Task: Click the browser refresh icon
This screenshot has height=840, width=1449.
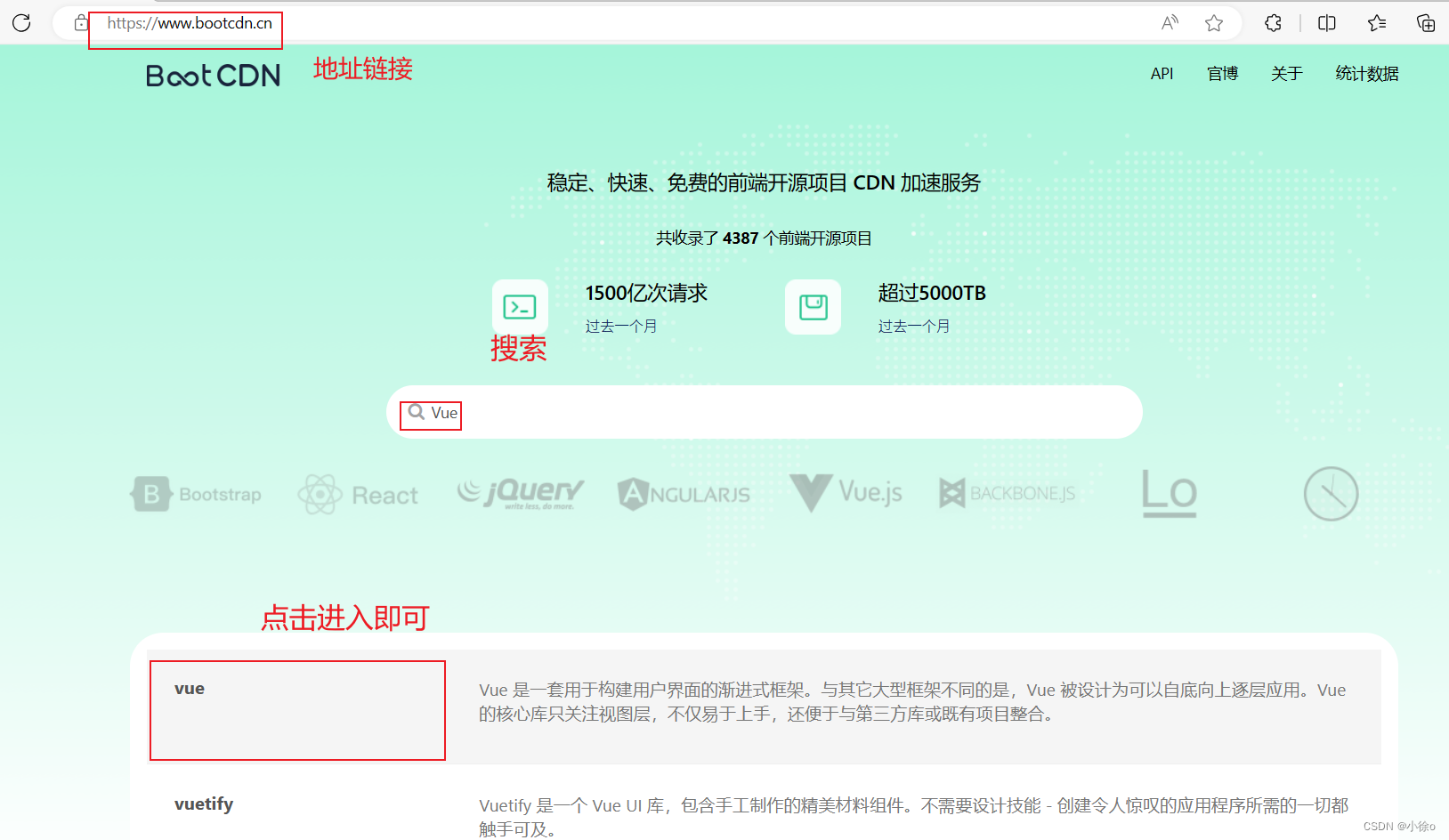Action: click(x=21, y=23)
